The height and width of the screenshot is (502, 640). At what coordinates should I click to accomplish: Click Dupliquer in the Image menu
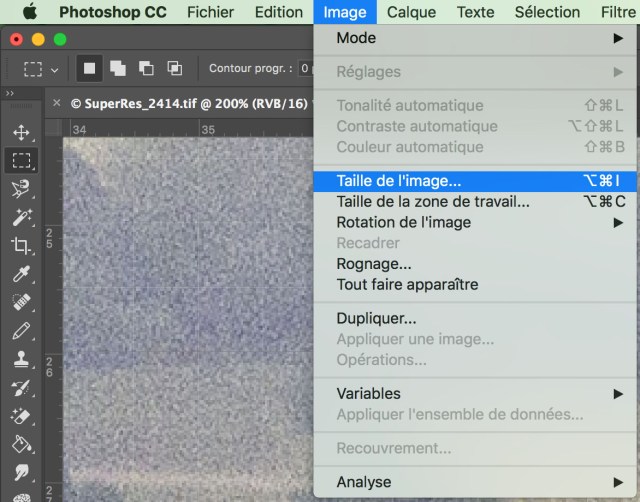pos(376,318)
